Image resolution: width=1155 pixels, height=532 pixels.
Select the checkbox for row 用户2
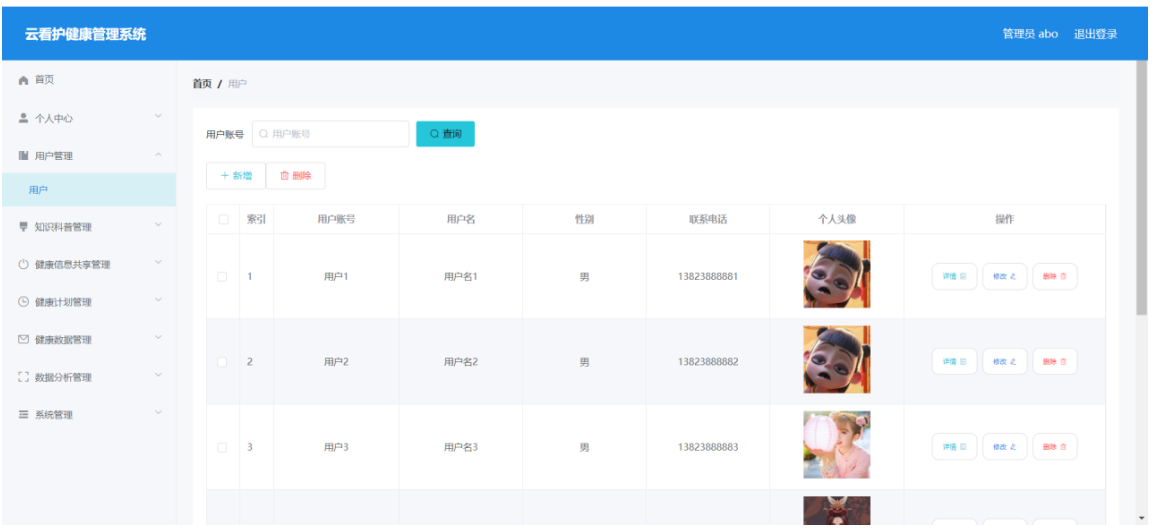(222, 362)
